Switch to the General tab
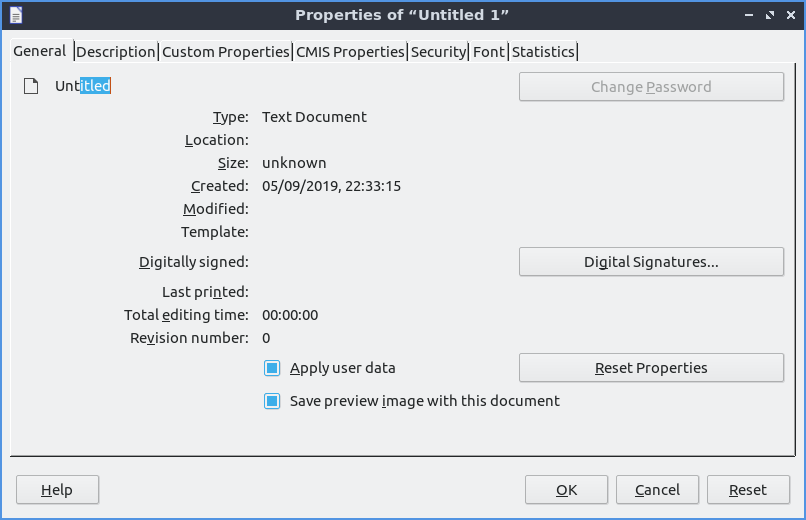806x520 pixels. [x=40, y=51]
